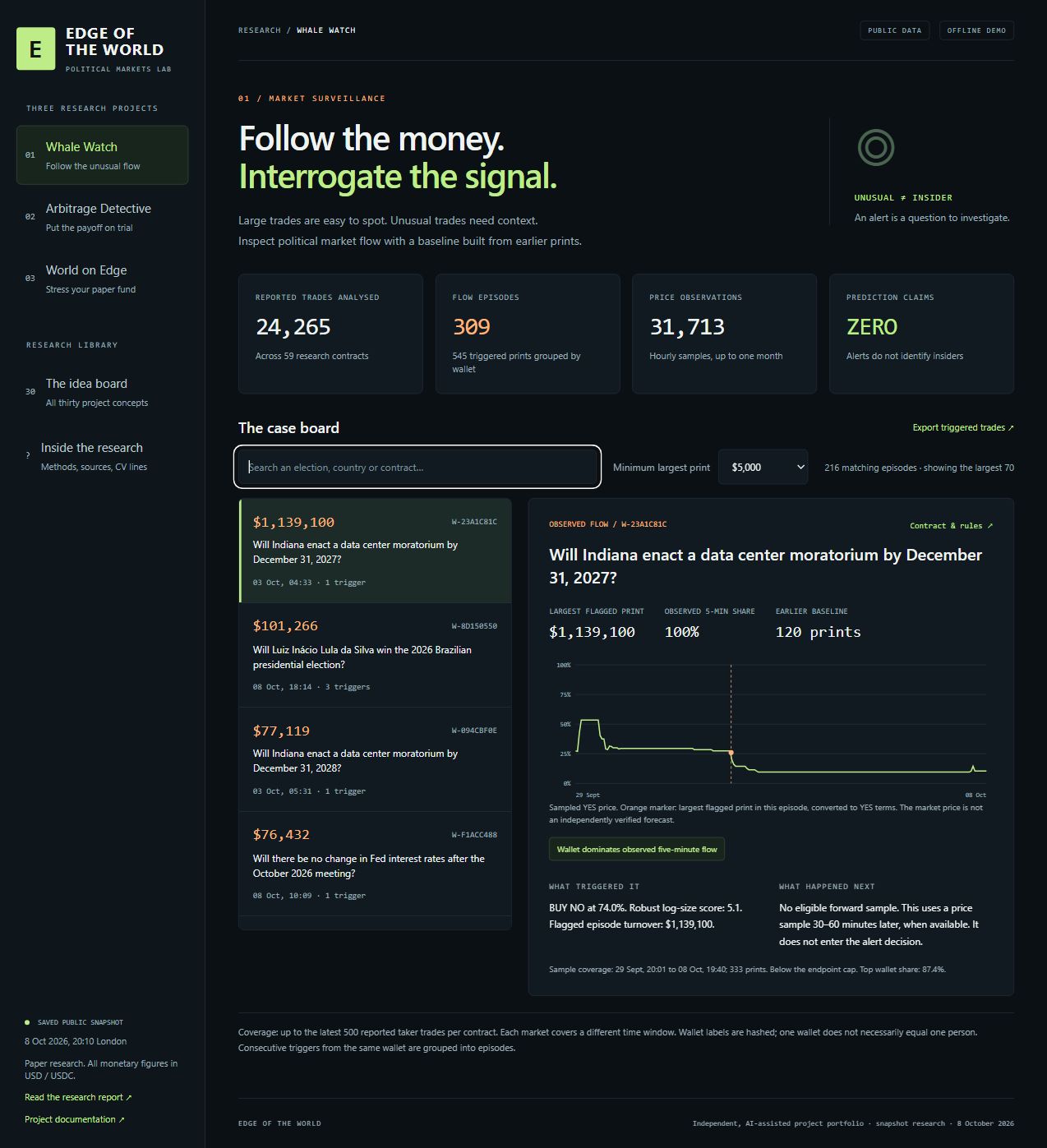1047x1148 pixels.
Task: Click the Saved Public Snapshot status label
Action: 81,1022
